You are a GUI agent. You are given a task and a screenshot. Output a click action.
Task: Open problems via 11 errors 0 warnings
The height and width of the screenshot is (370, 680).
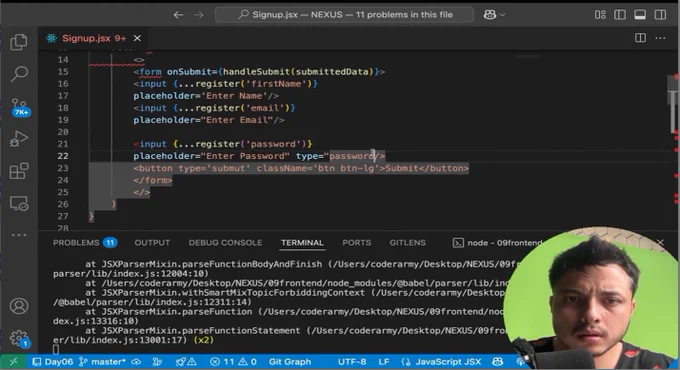click(x=232, y=361)
